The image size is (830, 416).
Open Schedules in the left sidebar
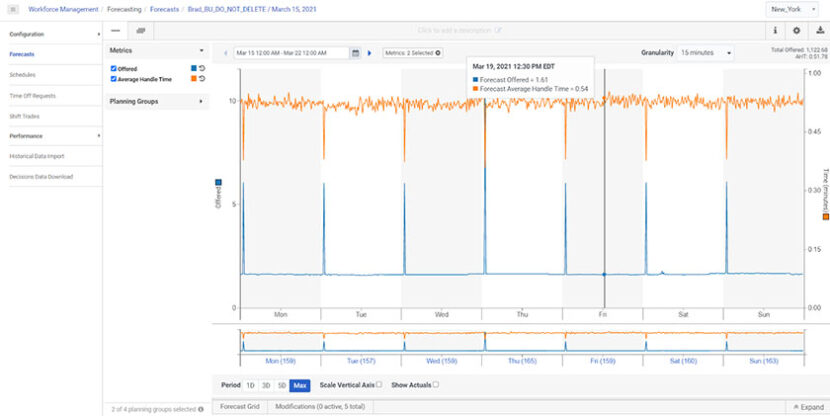click(22, 74)
